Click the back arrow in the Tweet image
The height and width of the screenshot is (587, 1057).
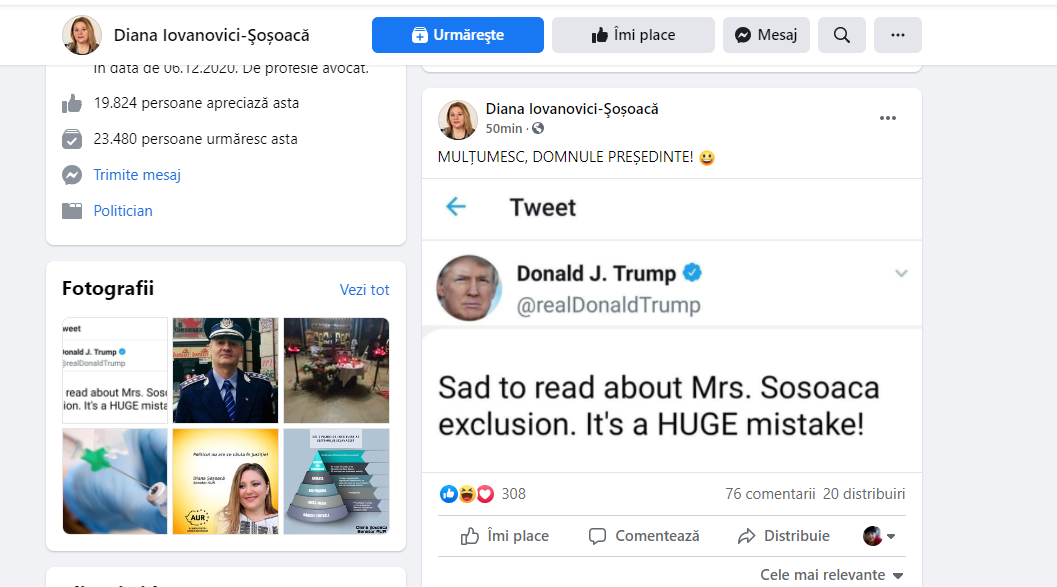pos(456,207)
